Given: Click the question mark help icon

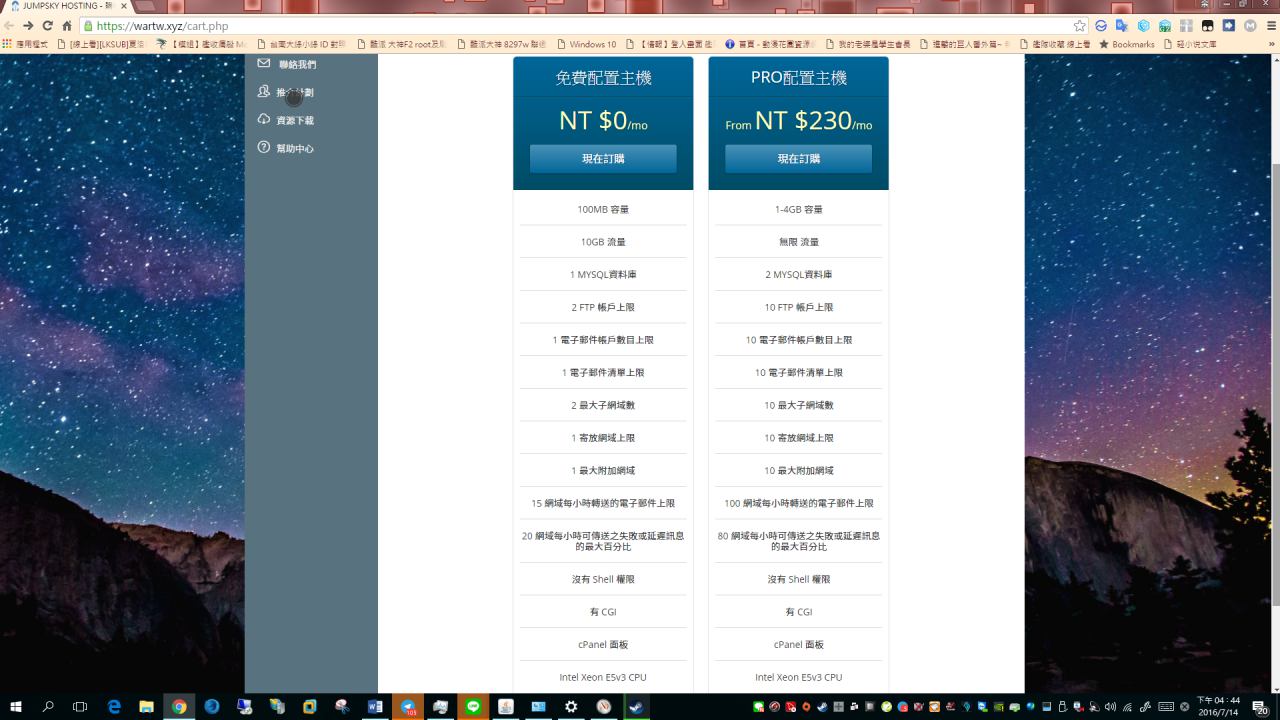Looking at the screenshot, I should coord(264,148).
